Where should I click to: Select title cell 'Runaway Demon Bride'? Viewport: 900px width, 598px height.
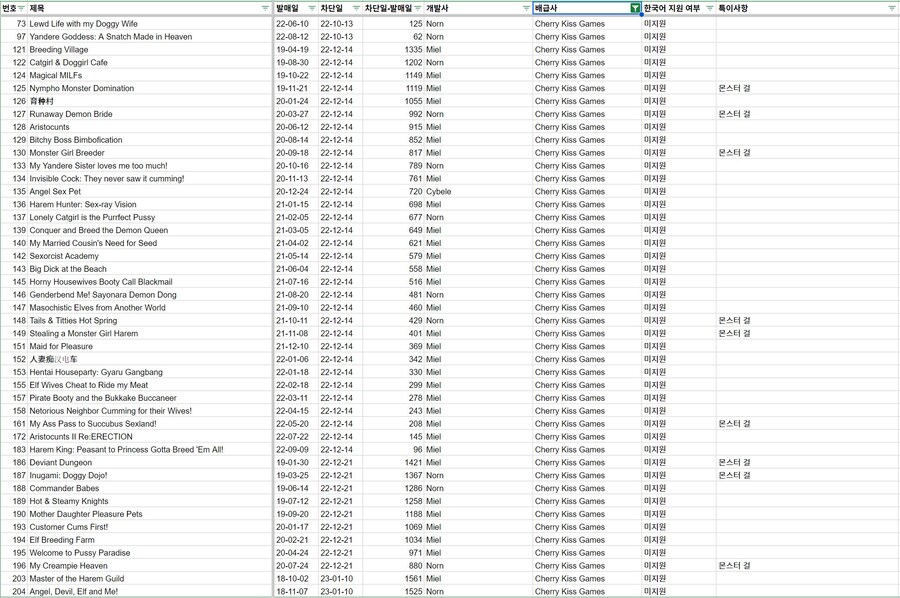[x=71, y=114]
